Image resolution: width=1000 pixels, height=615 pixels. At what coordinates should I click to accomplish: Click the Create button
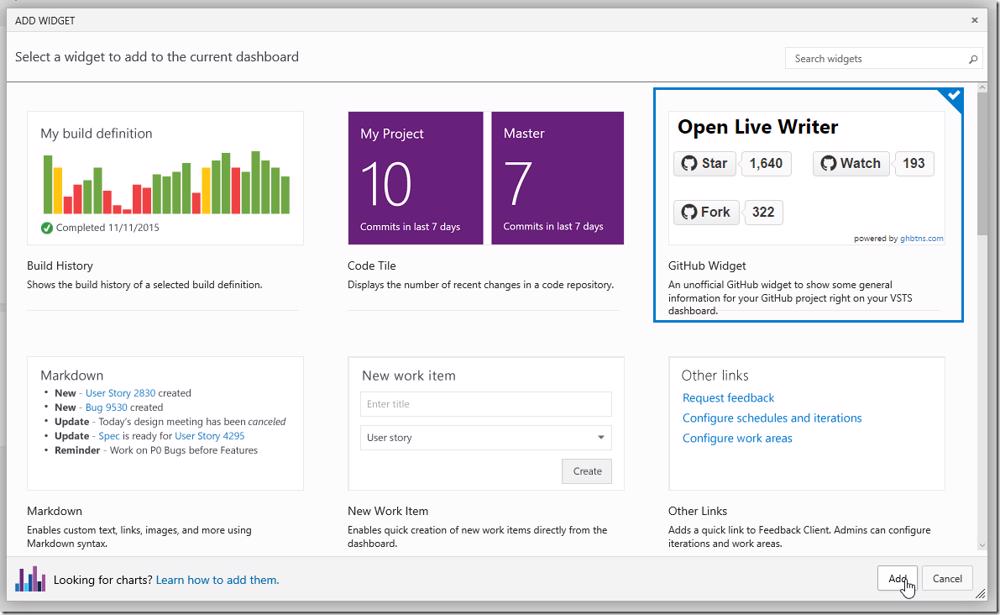[587, 471]
